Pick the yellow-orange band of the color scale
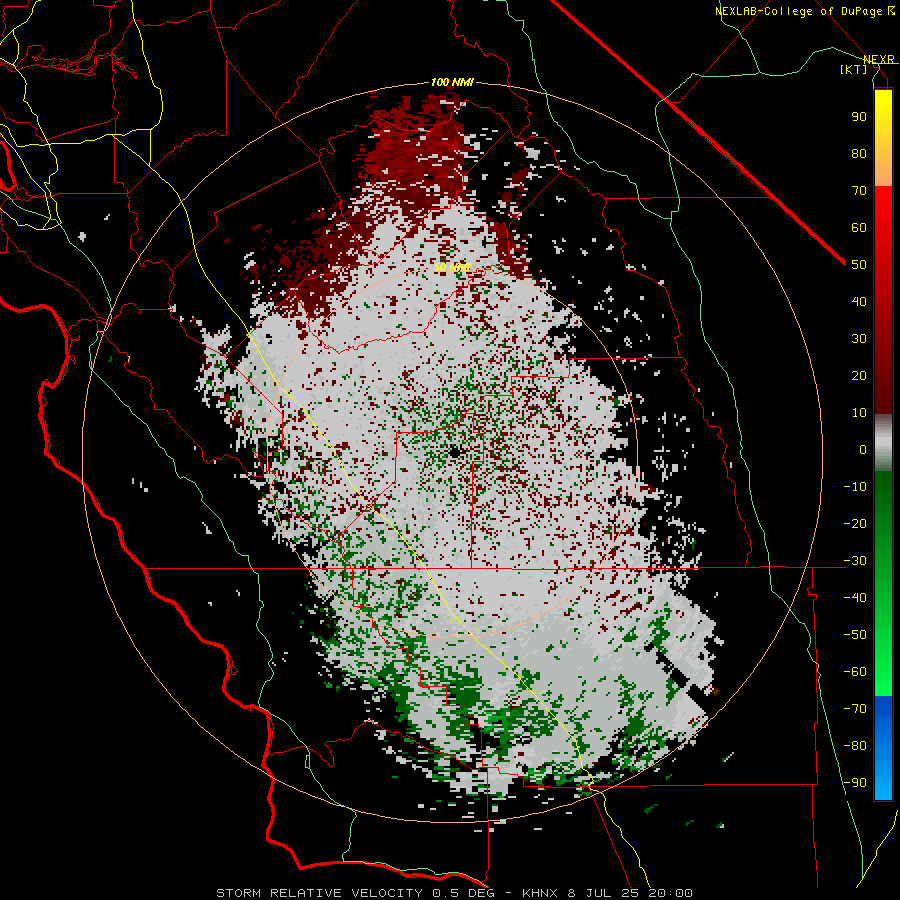The height and width of the screenshot is (900, 900). [x=883, y=138]
